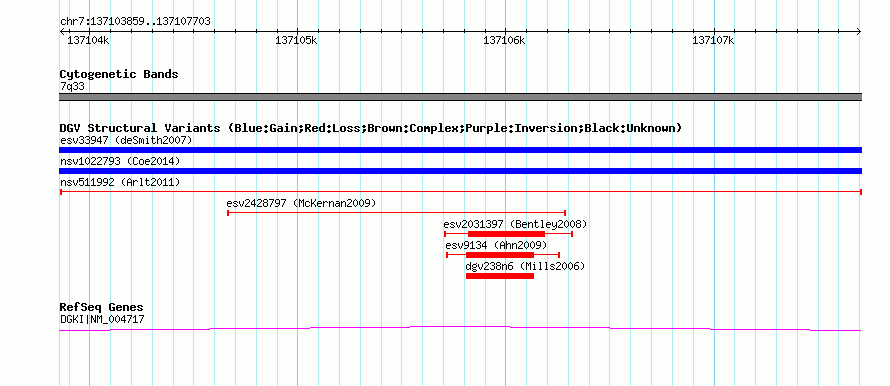Select the blue esv33947 gain bar
Image resolution: width=890 pixels, height=386 pixels.
point(460,150)
